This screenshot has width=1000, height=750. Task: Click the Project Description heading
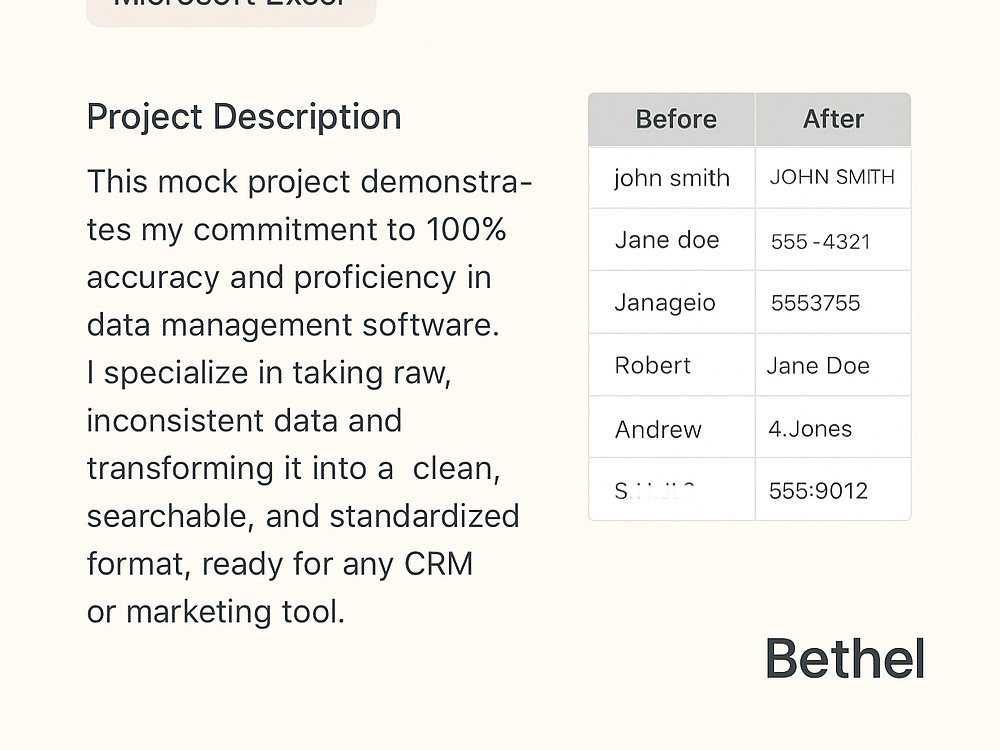(244, 117)
